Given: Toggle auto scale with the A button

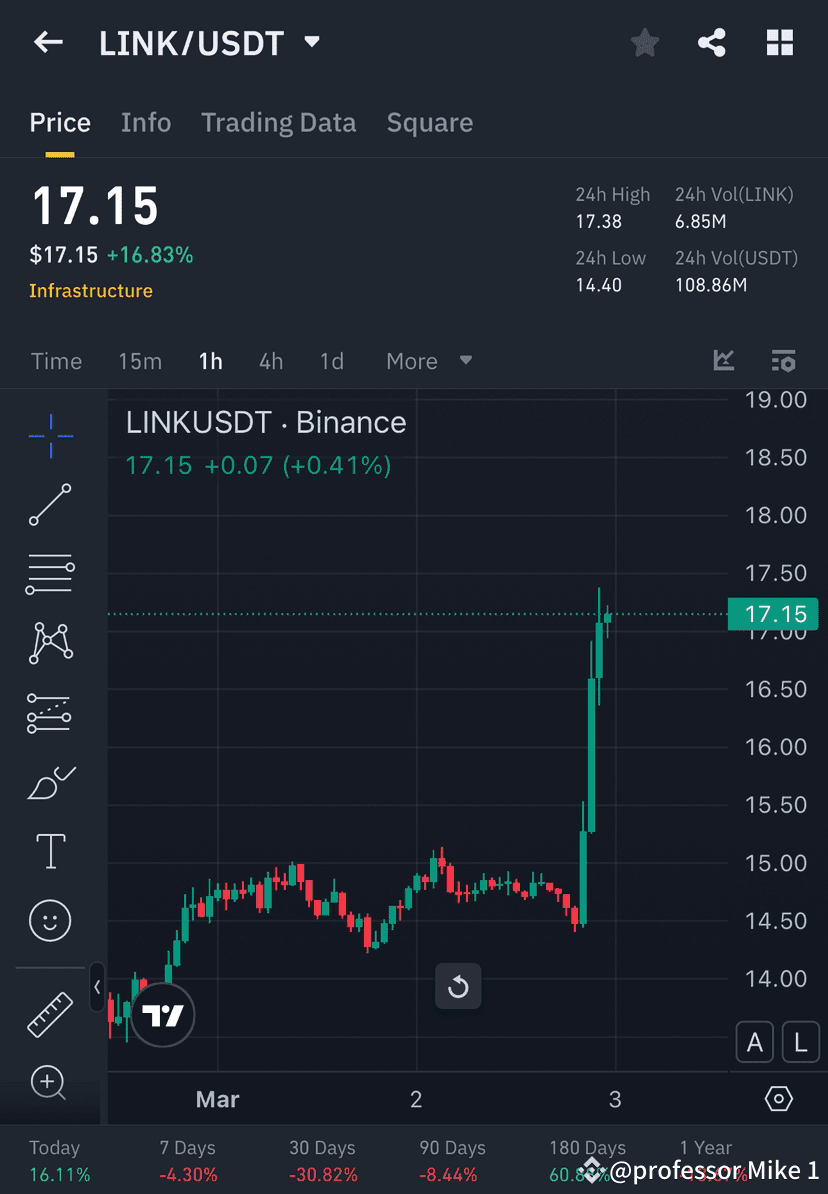Looking at the screenshot, I should [755, 1042].
